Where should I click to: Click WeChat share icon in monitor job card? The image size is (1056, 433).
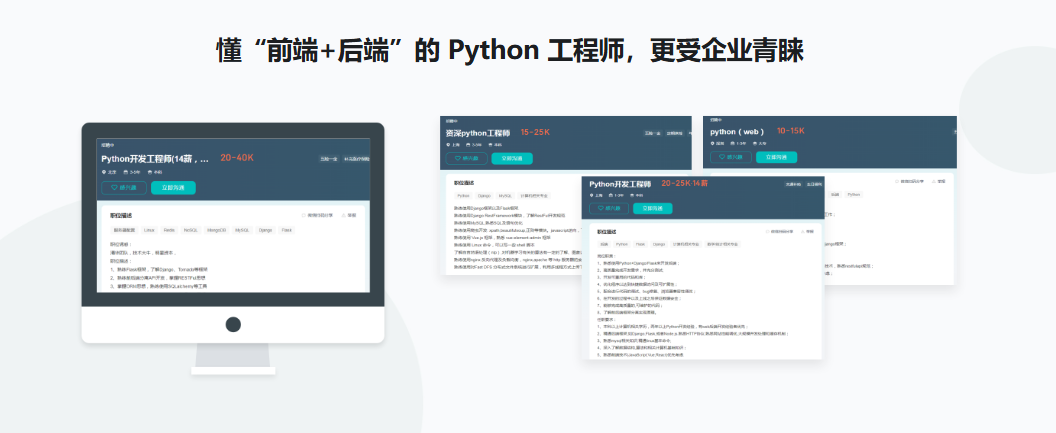(x=304, y=215)
